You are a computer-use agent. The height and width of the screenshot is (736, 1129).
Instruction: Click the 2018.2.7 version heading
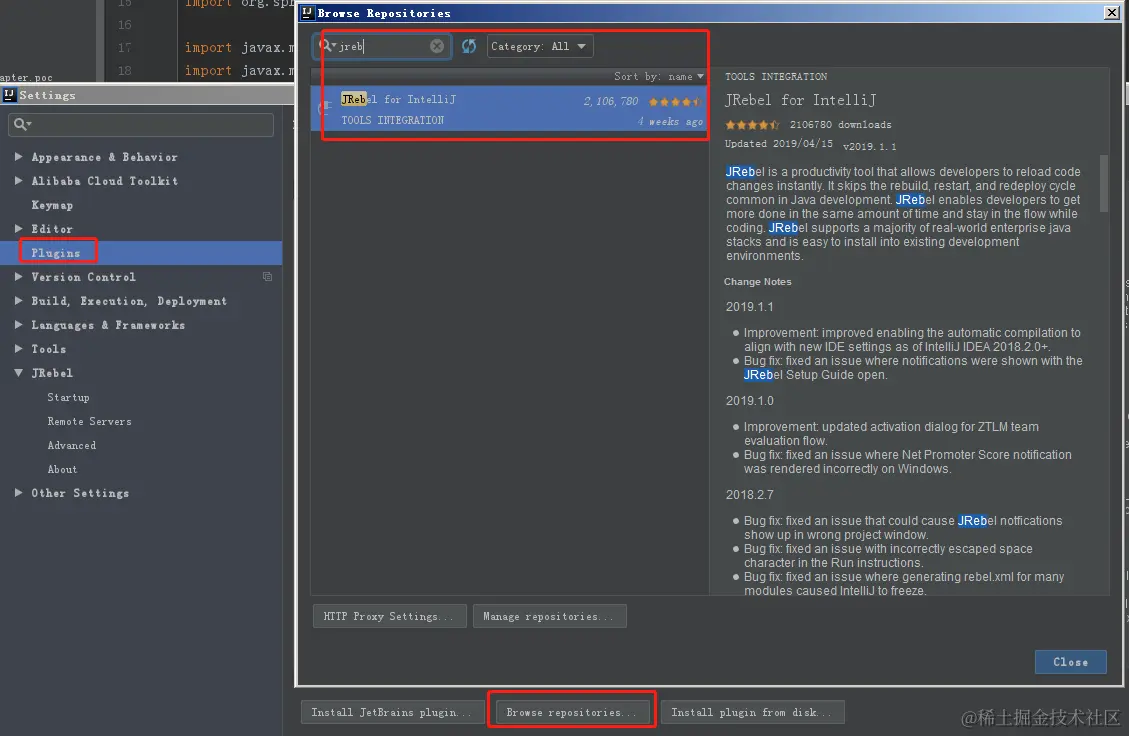coord(750,495)
